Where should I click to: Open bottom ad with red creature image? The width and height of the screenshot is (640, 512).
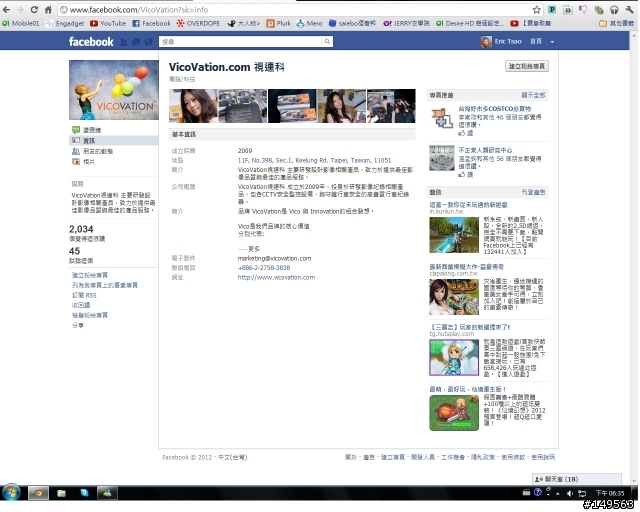click(x=454, y=413)
